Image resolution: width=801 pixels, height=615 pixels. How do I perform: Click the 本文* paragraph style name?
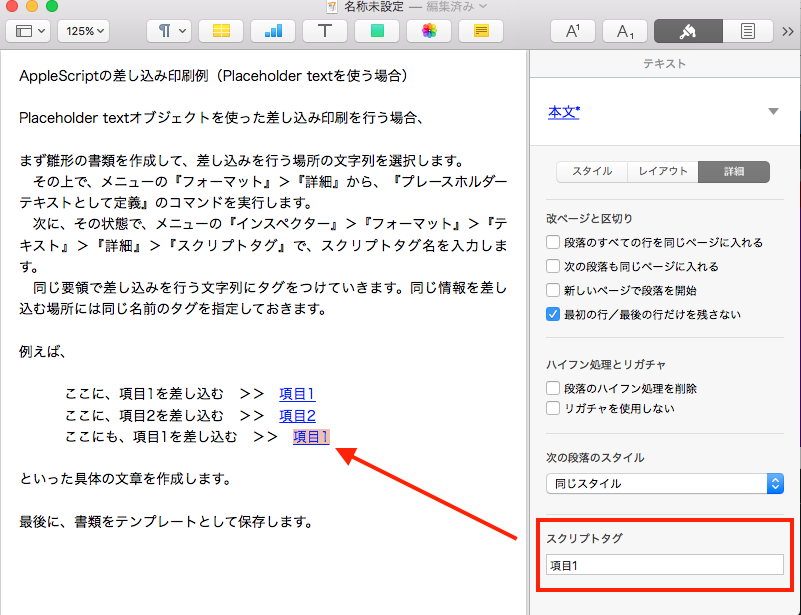click(x=564, y=112)
